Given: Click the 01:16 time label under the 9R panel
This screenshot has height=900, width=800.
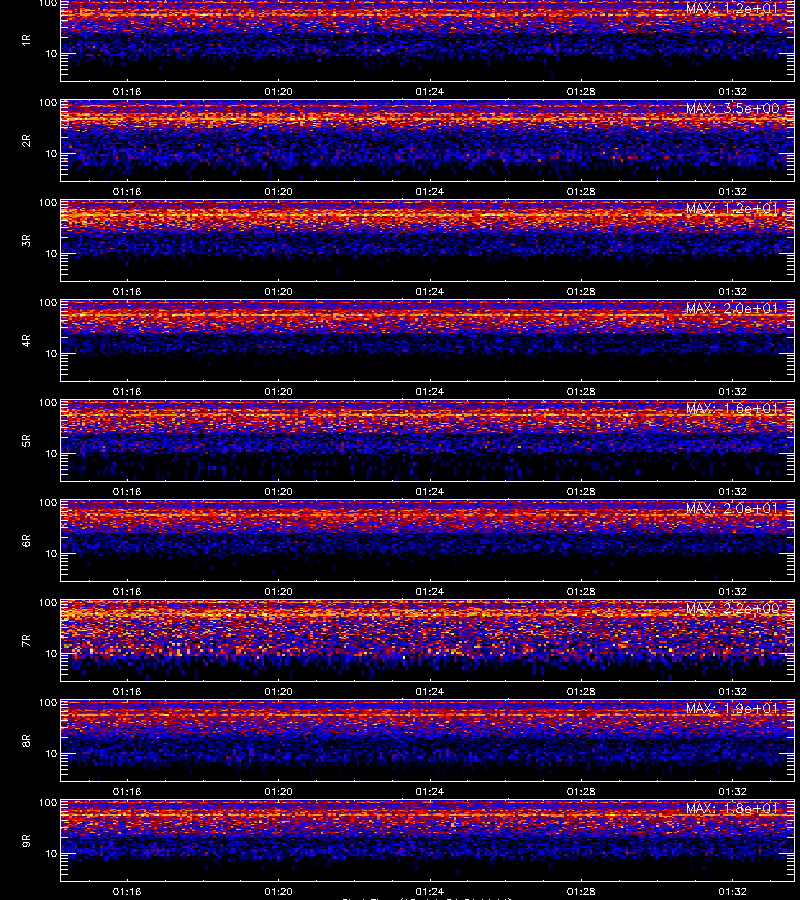Looking at the screenshot, I should [x=127, y=891].
